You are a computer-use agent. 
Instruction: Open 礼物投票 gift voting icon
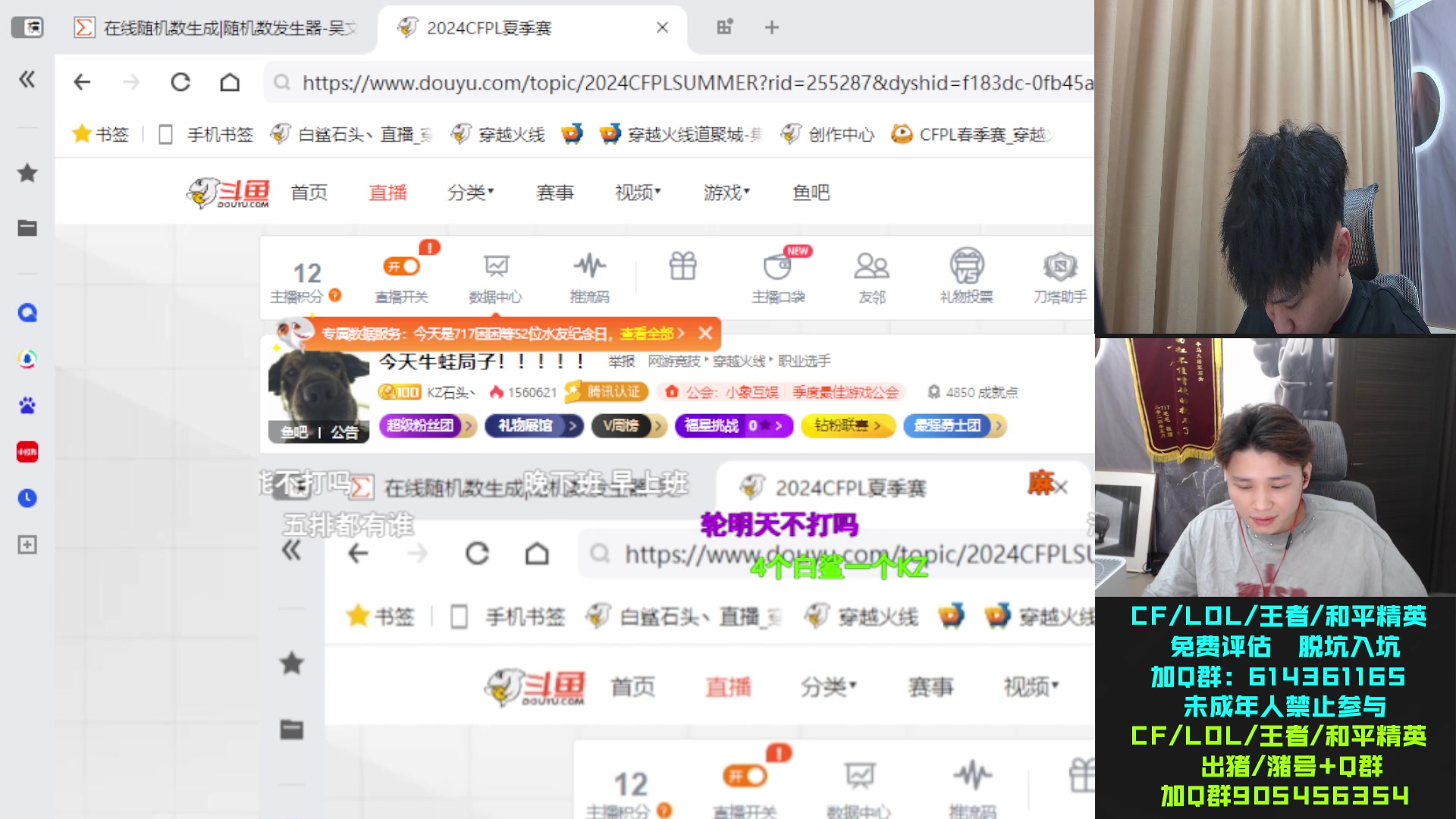point(967,277)
